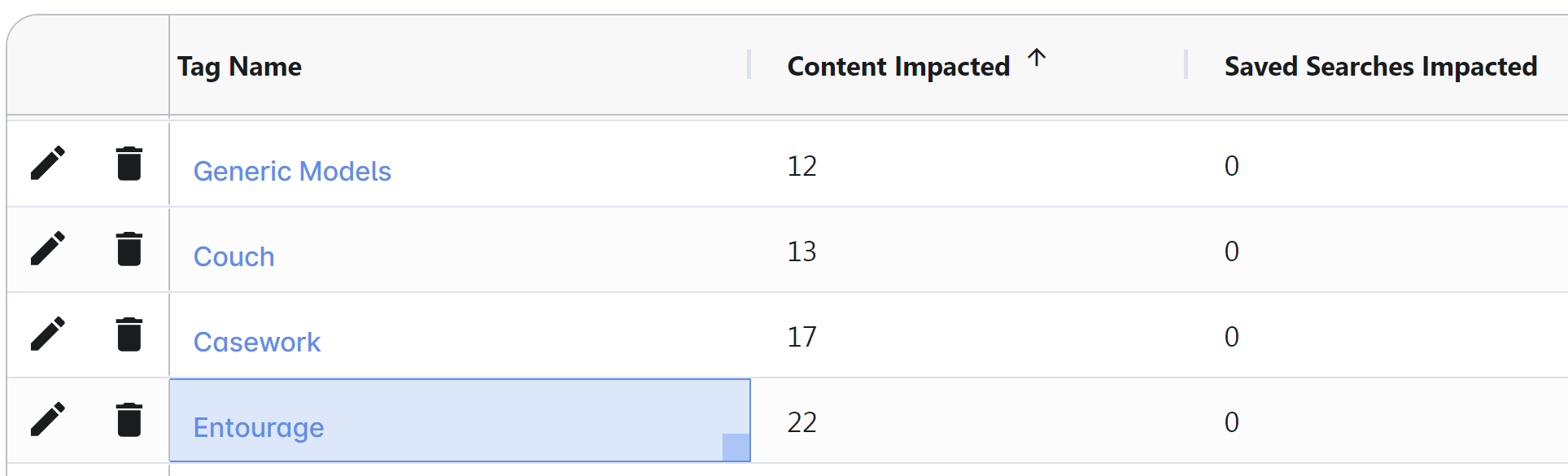Open the Generic Models tag link
The image size is (1568, 476).
click(x=292, y=171)
